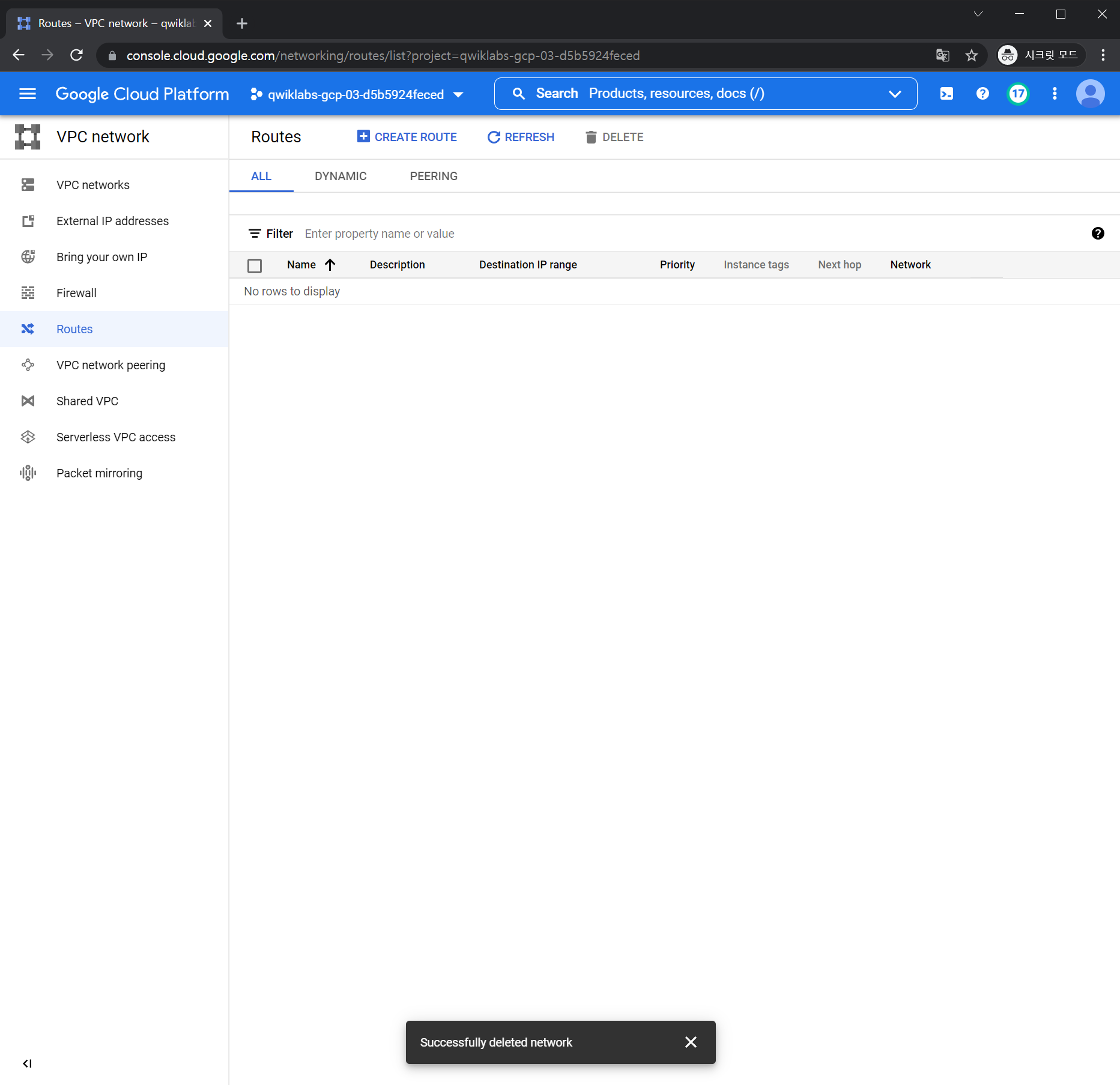Click the browser address bar URL
This screenshot has height=1085, width=1120.
[383, 55]
